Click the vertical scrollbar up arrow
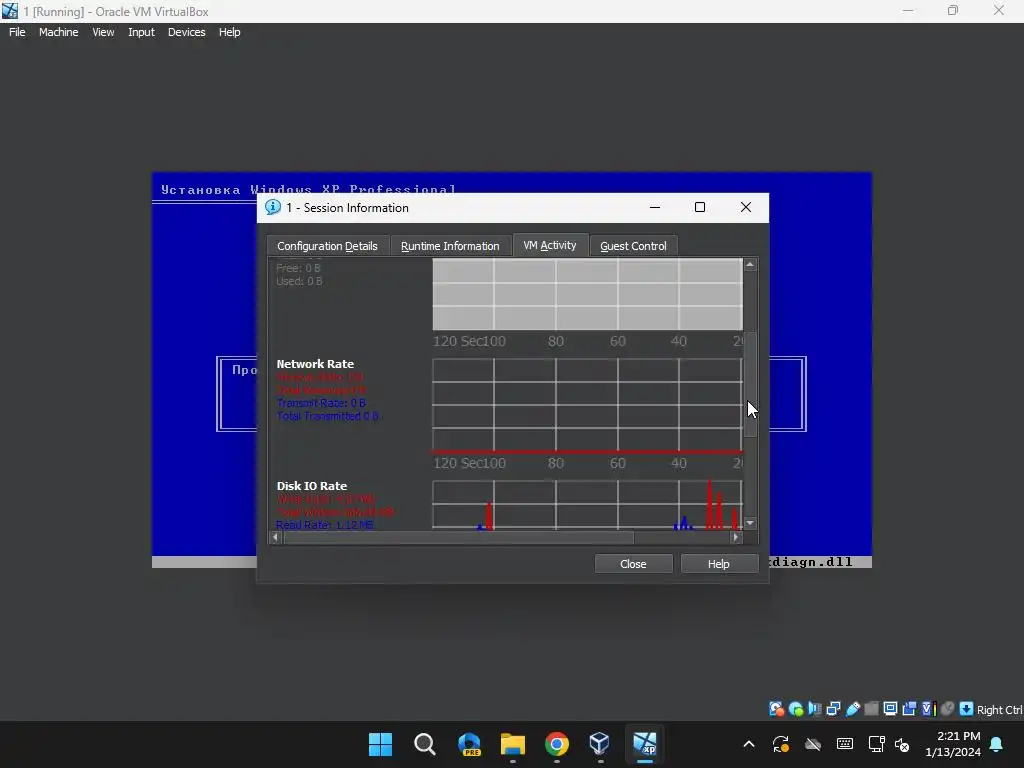Image resolution: width=1024 pixels, height=768 pixels. coord(750,264)
